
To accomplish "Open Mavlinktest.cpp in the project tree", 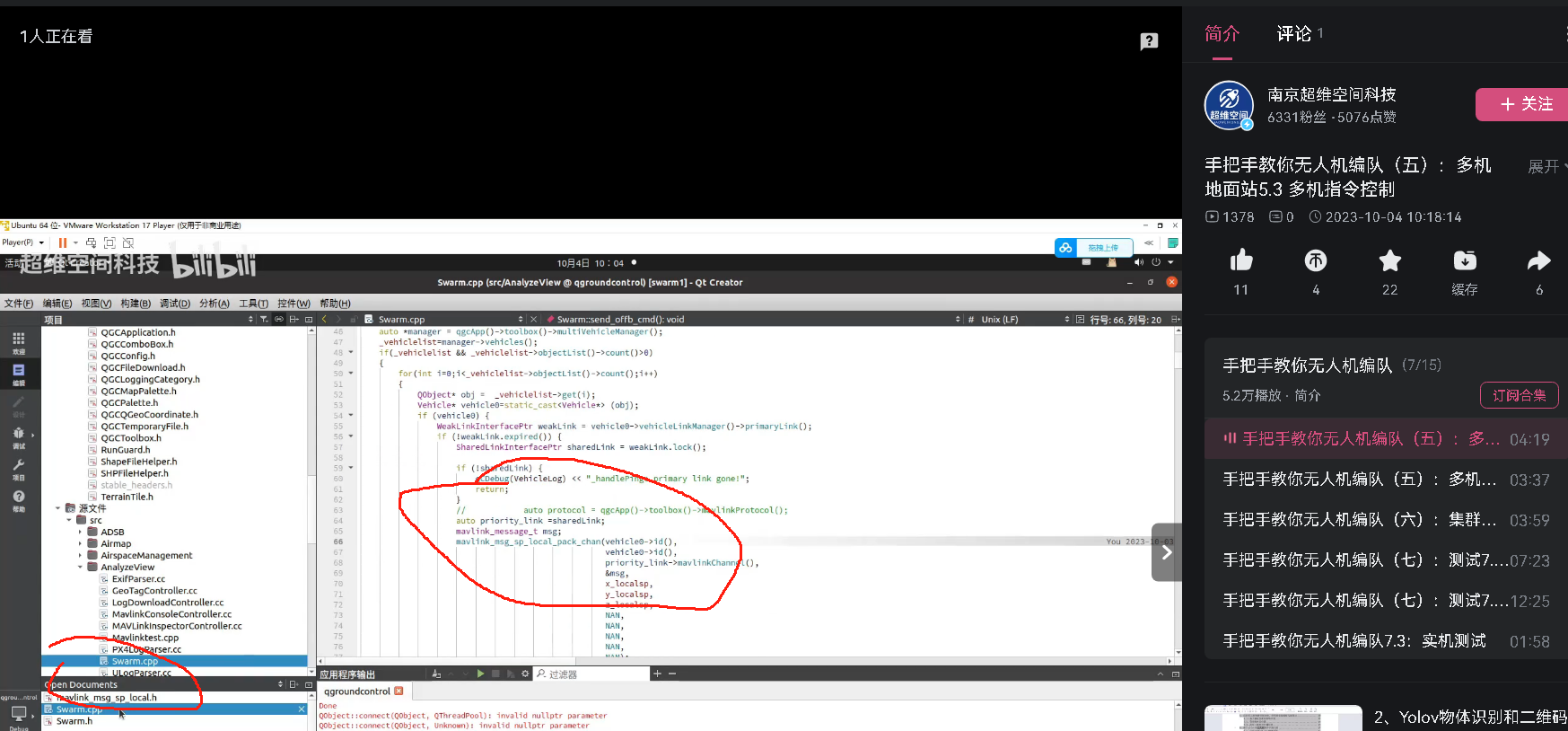I will pos(145,638).
